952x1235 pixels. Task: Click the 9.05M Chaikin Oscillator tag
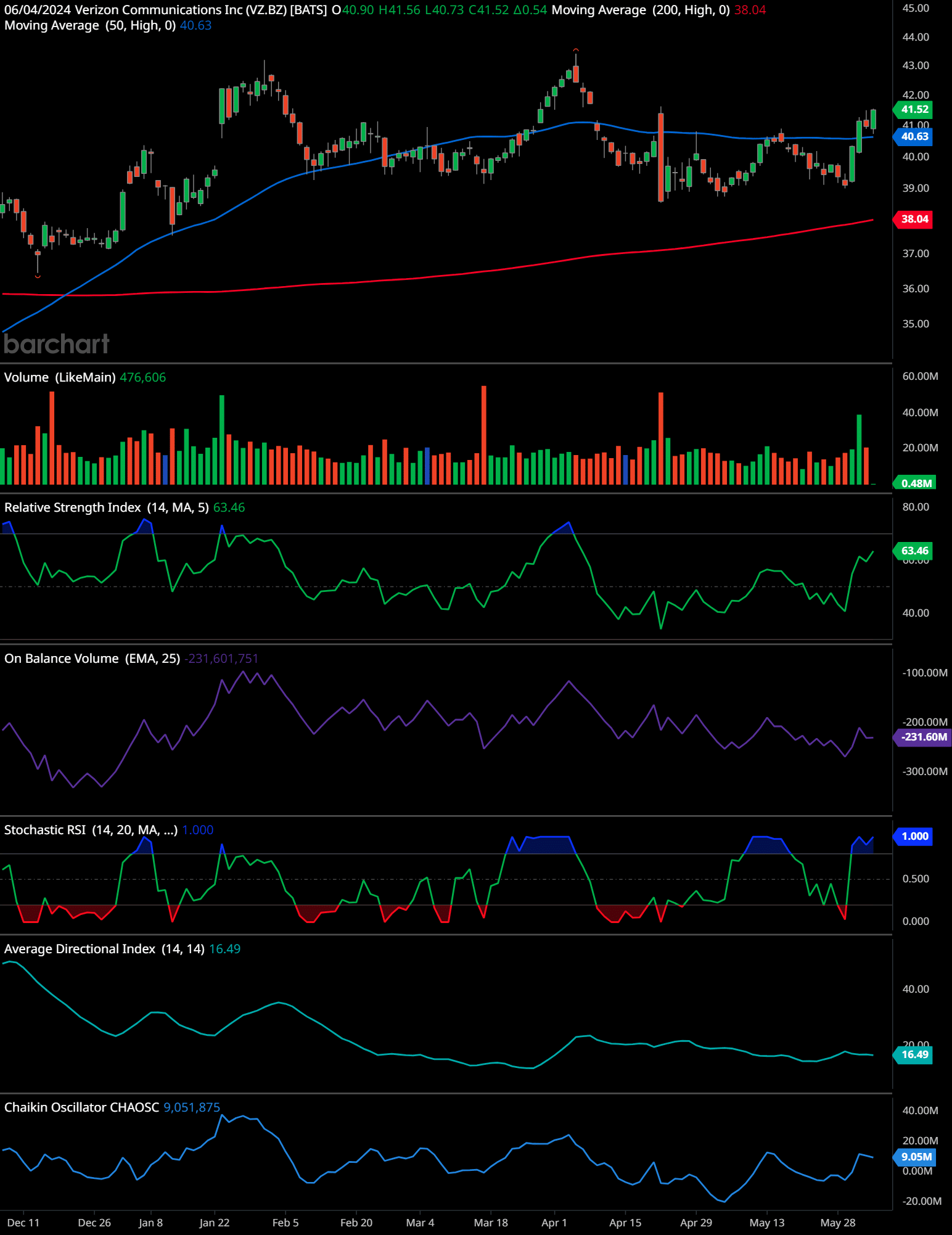click(x=915, y=1157)
